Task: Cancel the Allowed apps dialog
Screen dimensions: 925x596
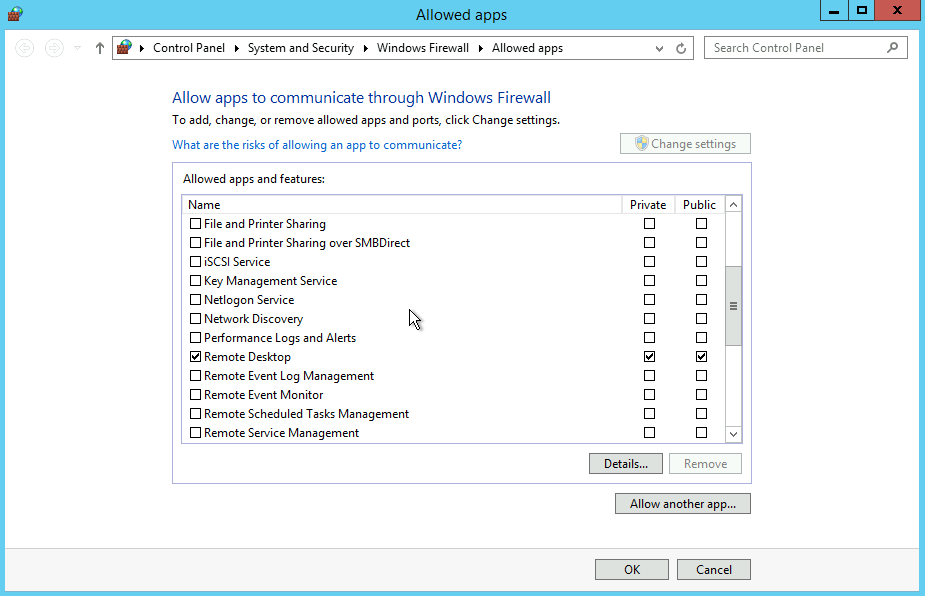Action: click(714, 569)
